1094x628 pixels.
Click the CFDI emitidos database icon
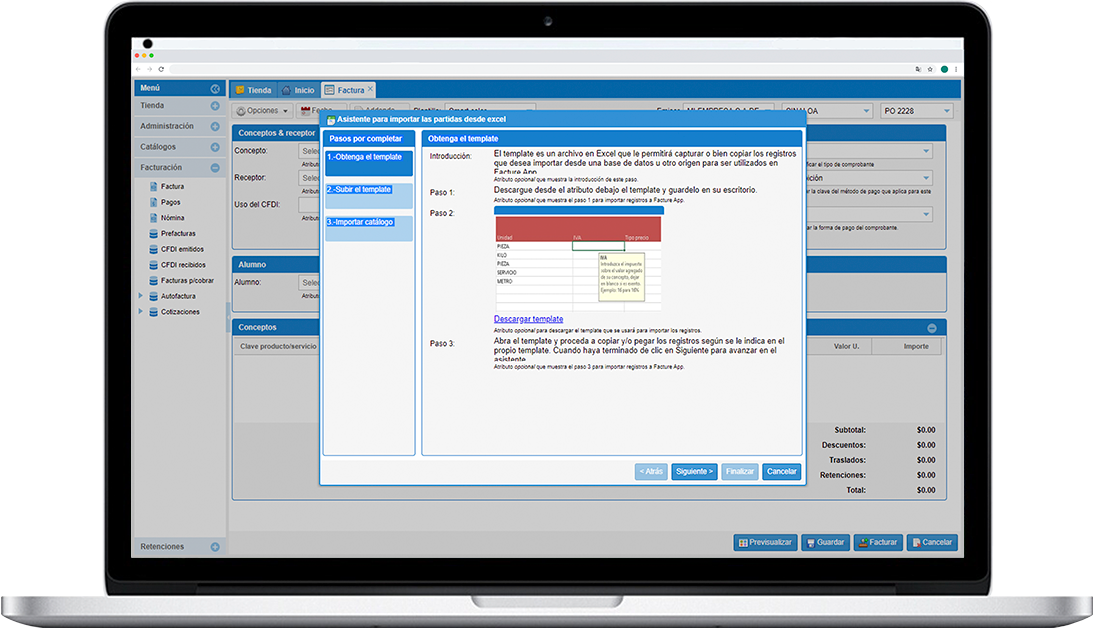(153, 249)
